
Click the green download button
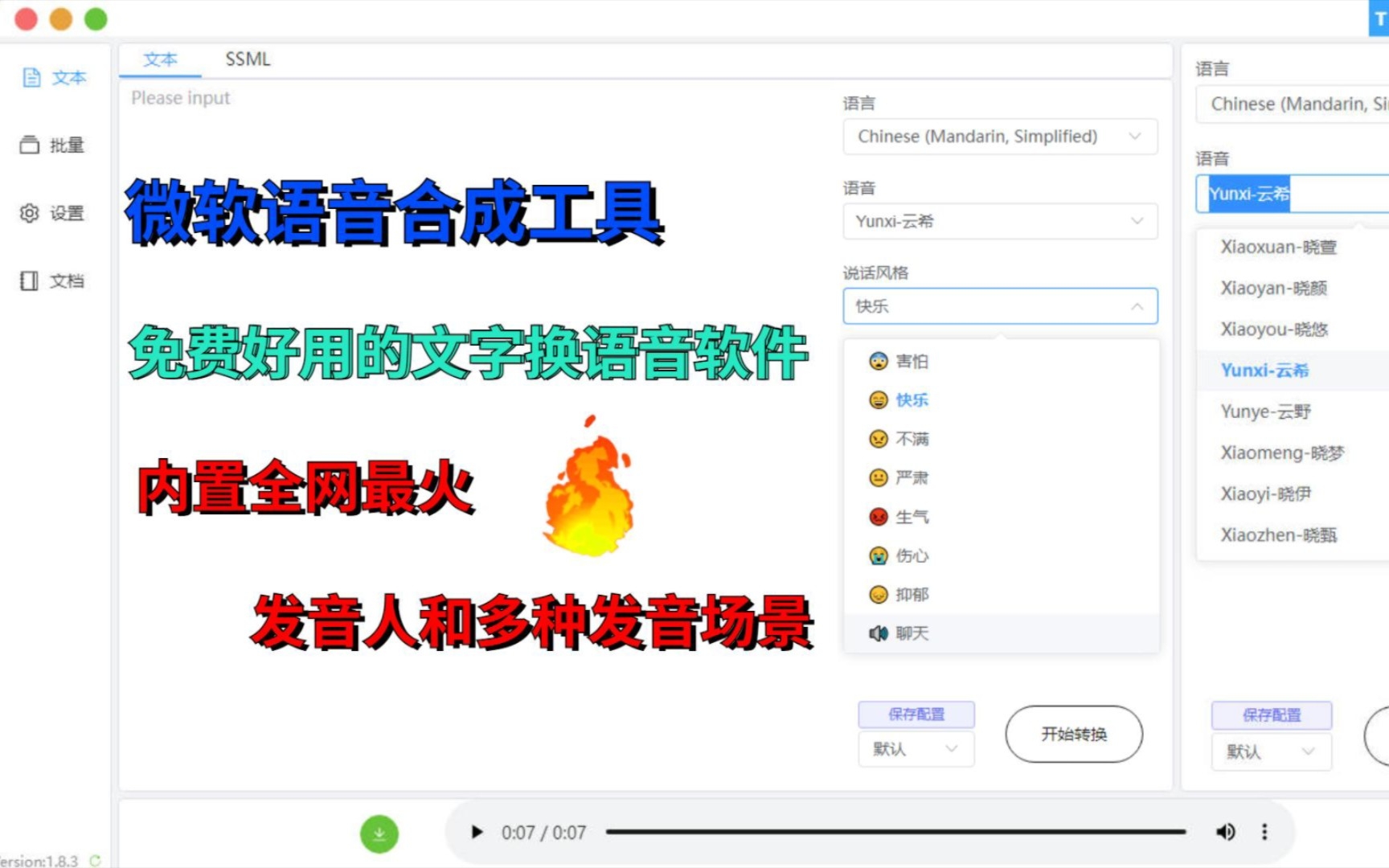pos(379,833)
